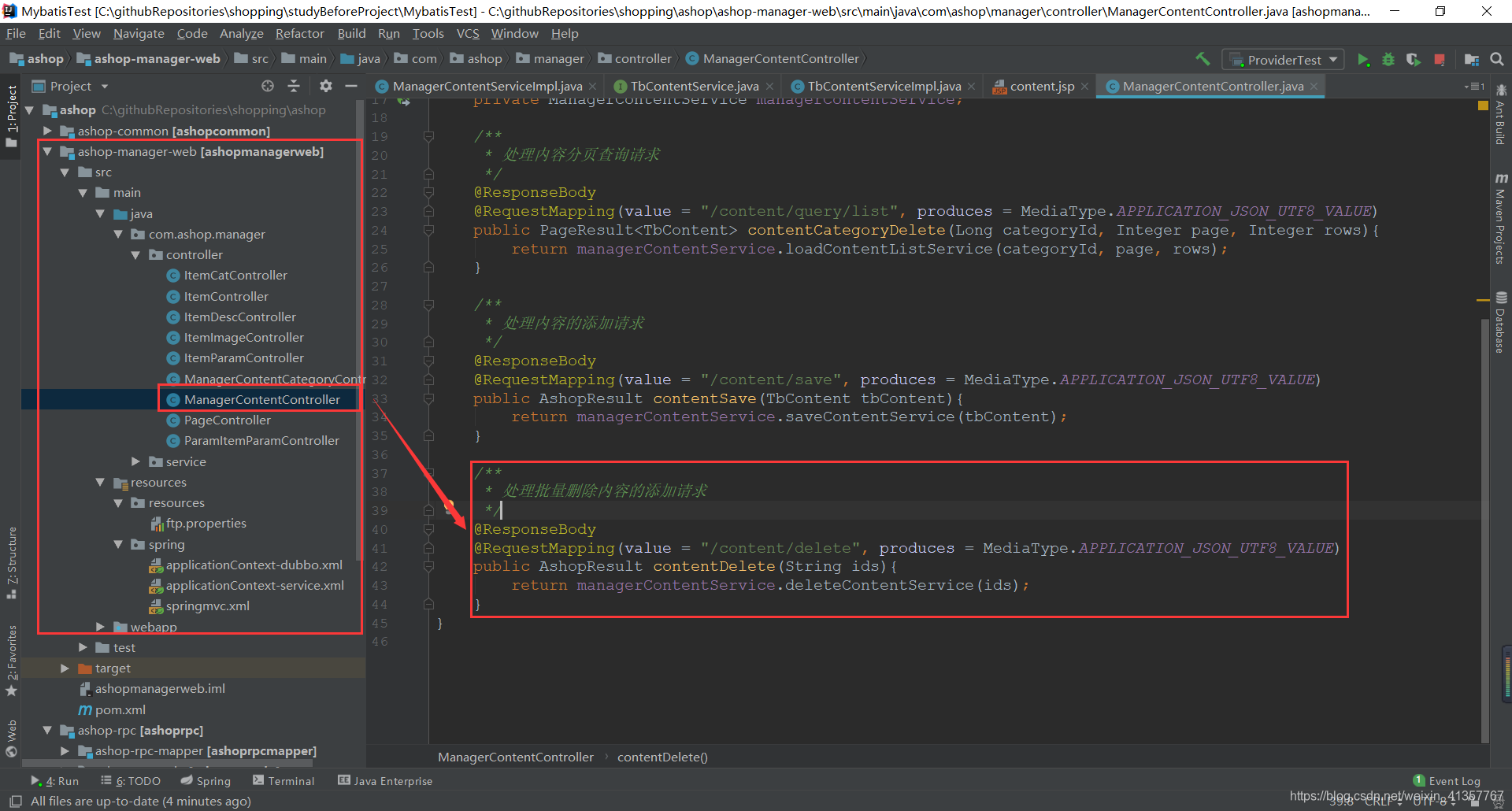Screen dimensions: 1512x811
Task: Run the ProviderTest configuration
Action: [x=1363, y=59]
